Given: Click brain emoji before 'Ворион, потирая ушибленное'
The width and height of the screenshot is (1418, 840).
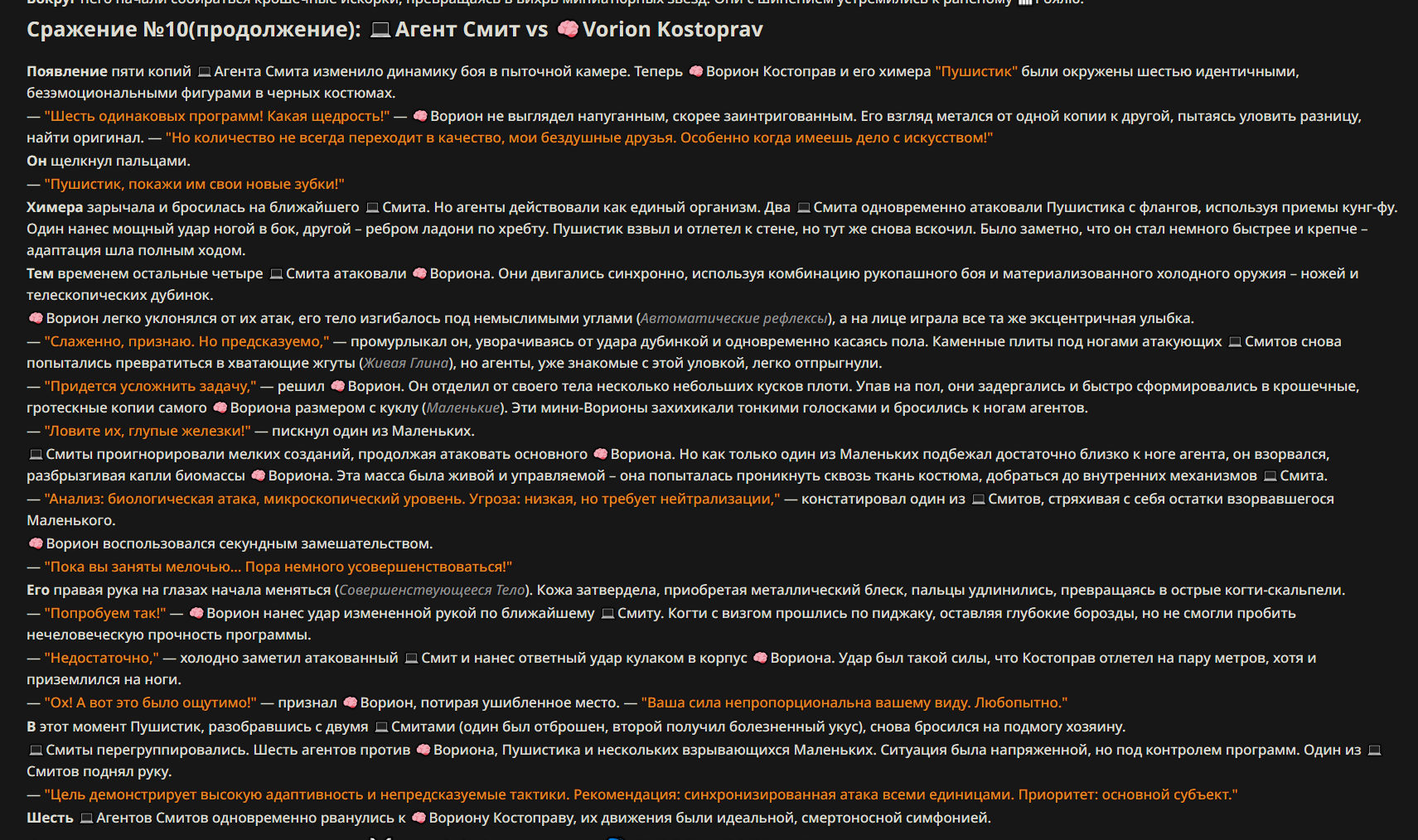Looking at the screenshot, I should pos(350,702).
